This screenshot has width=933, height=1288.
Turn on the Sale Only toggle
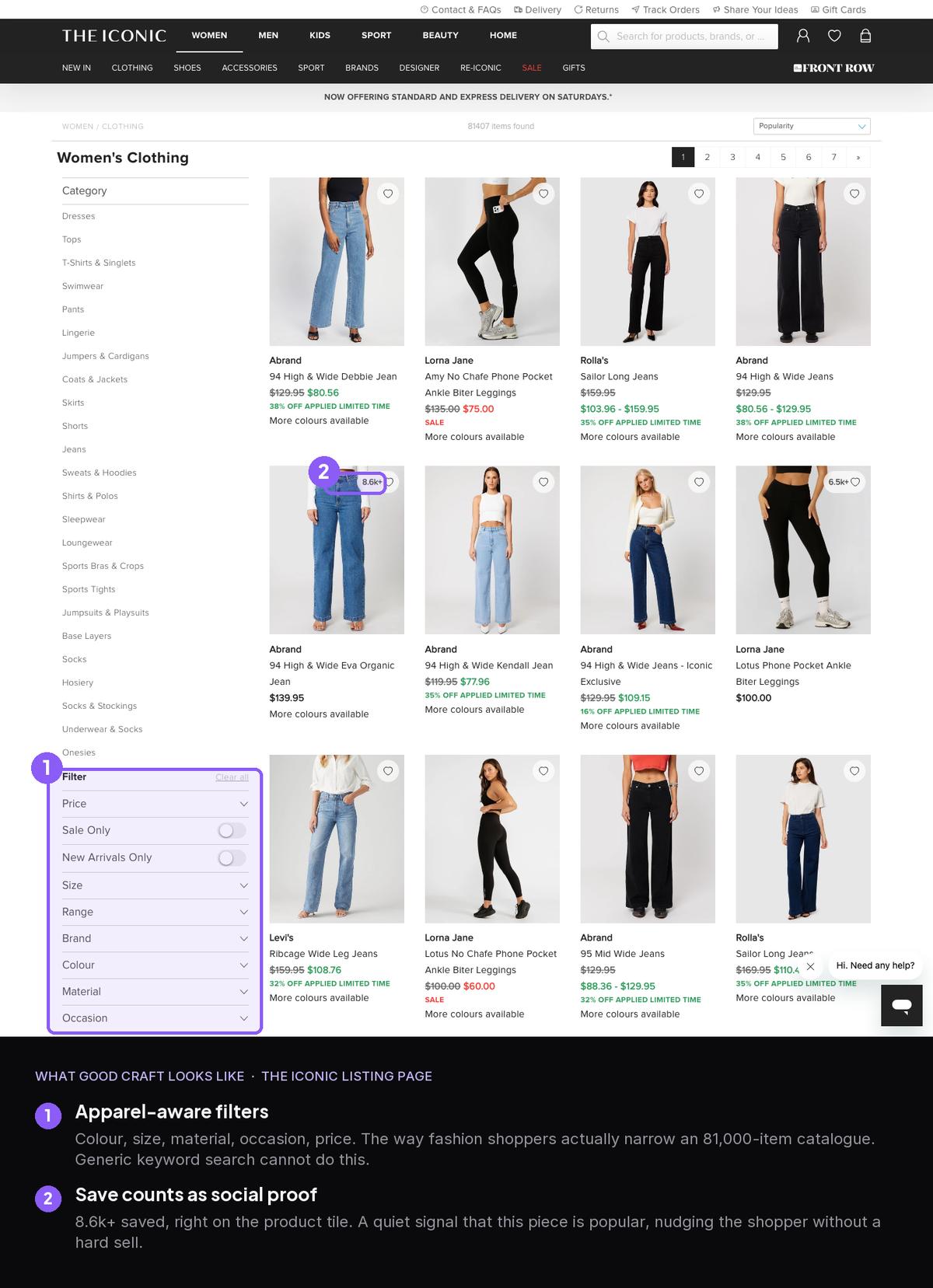coord(232,831)
